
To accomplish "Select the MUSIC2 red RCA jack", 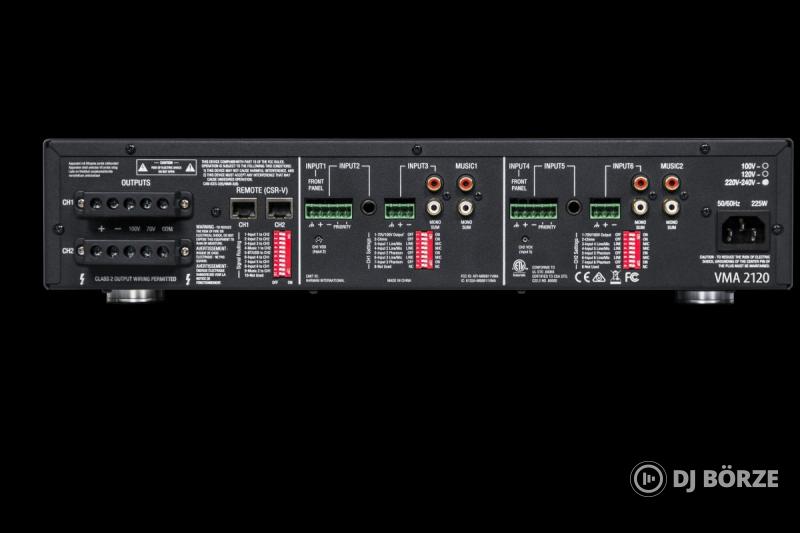I will point(671,182).
